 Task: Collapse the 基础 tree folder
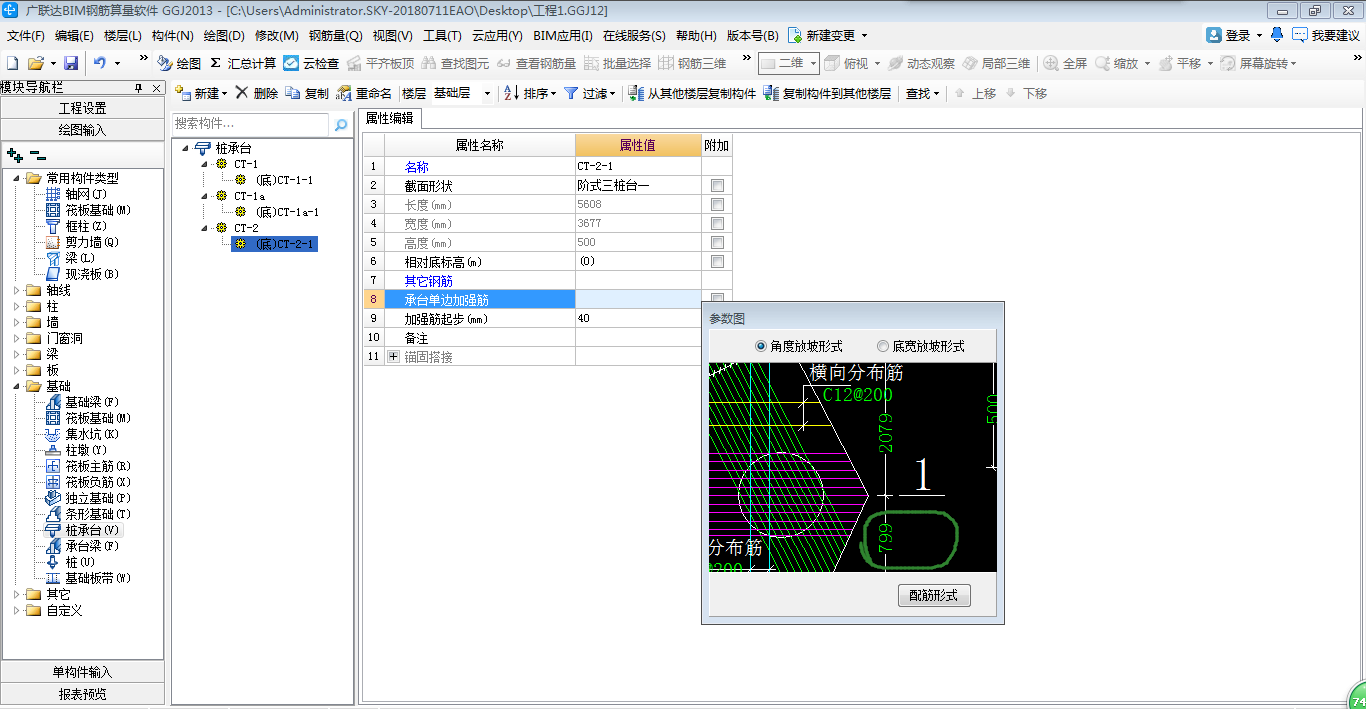tap(17, 386)
